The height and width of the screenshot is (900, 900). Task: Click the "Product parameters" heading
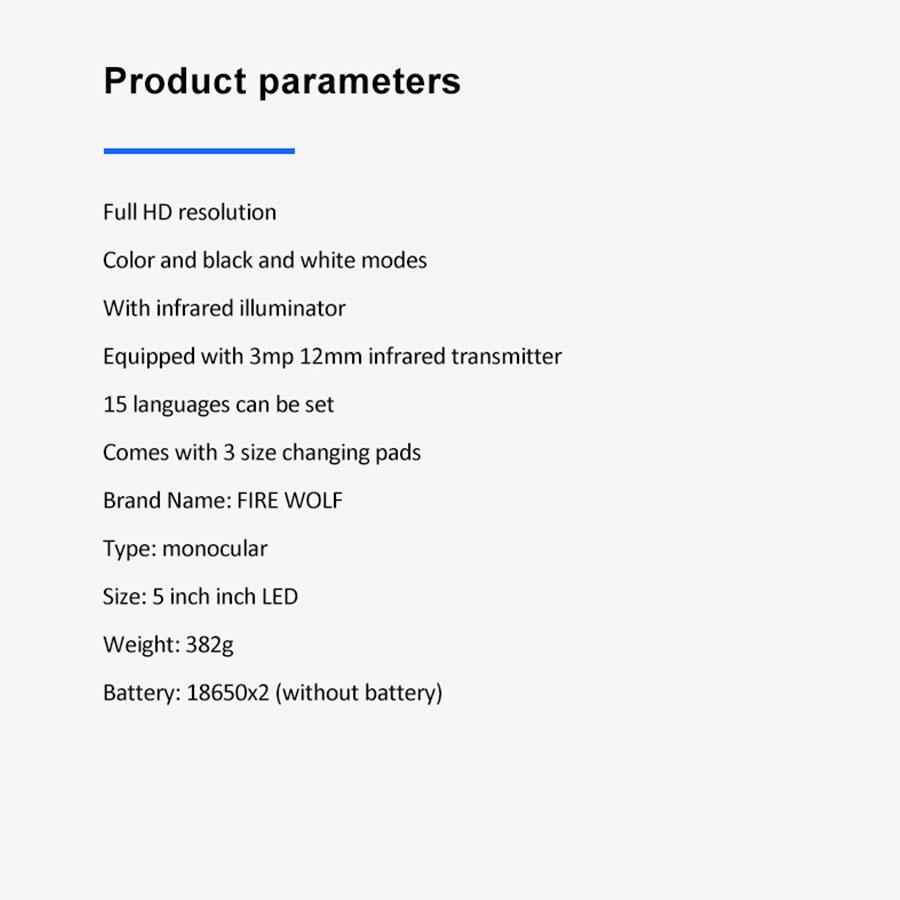point(282,81)
